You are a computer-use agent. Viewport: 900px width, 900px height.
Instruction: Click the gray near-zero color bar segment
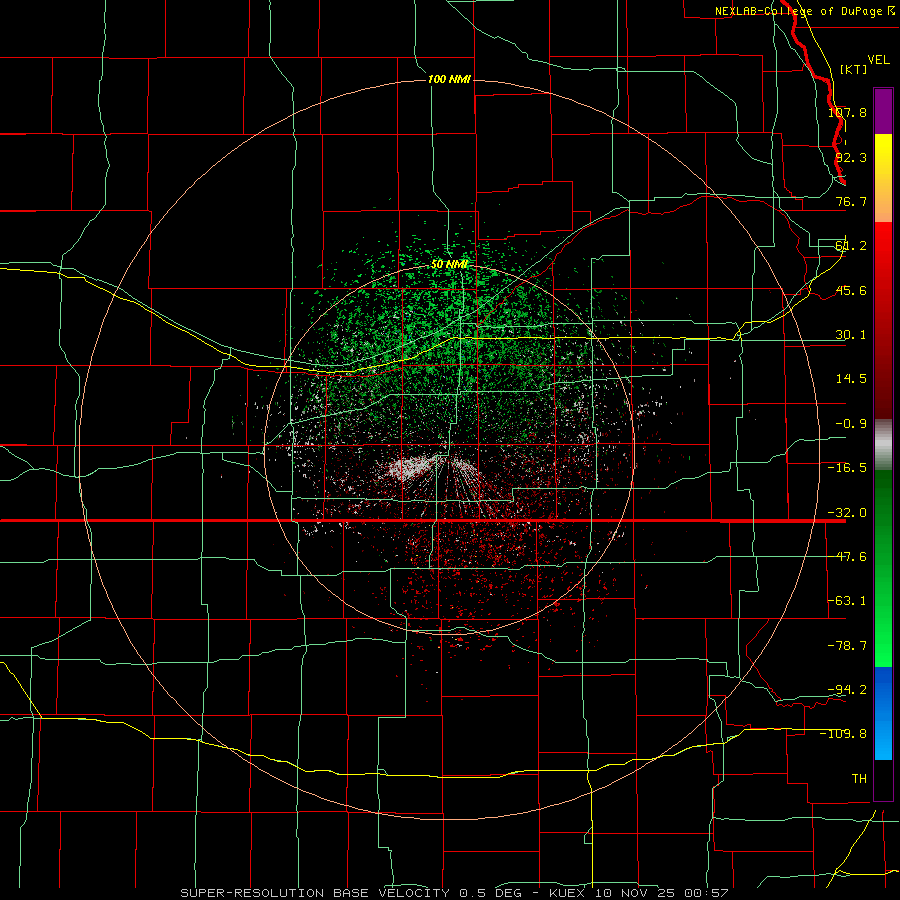point(883,445)
